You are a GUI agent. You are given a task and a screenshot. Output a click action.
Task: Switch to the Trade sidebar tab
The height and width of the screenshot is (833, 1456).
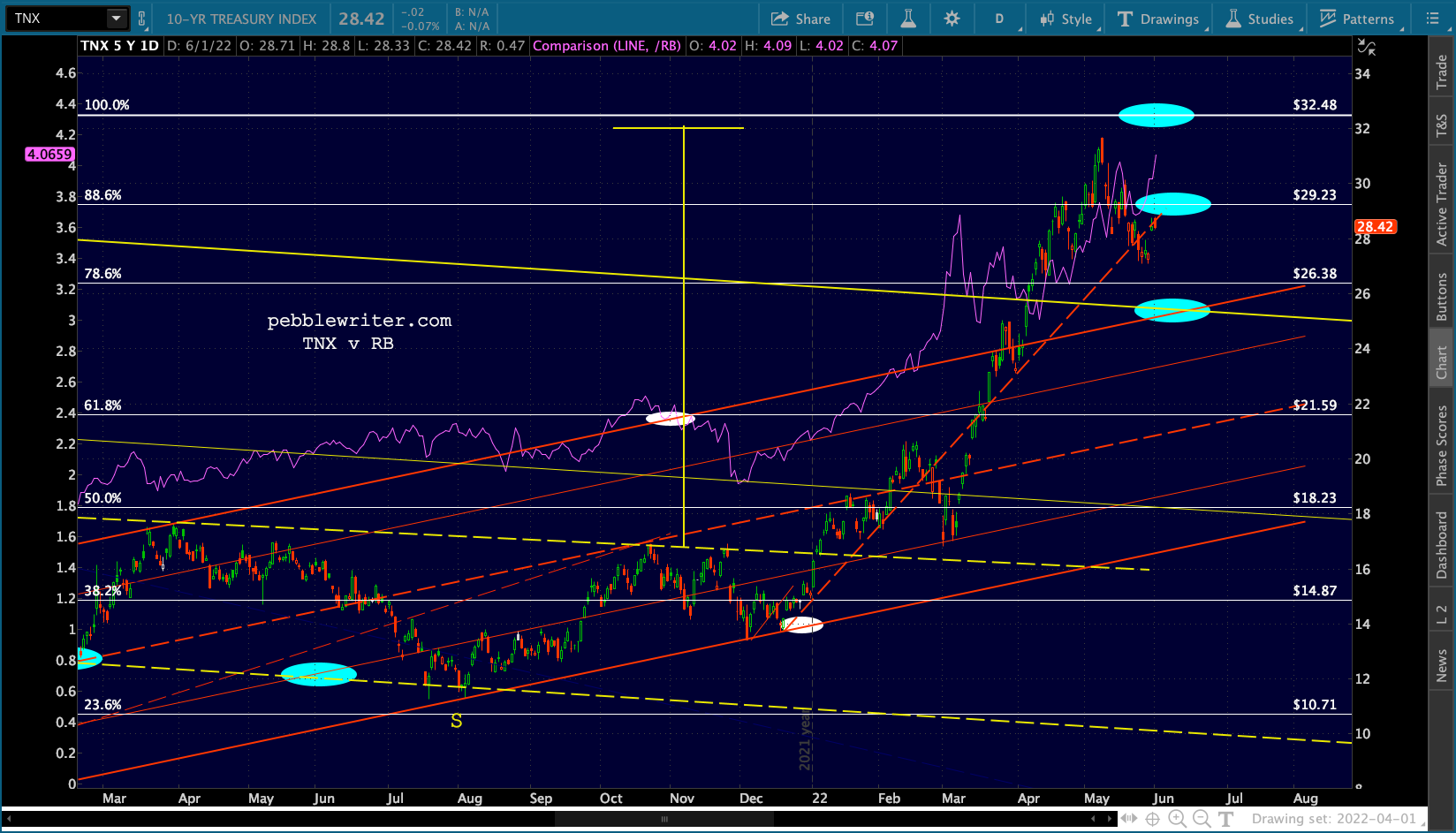point(1442,71)
